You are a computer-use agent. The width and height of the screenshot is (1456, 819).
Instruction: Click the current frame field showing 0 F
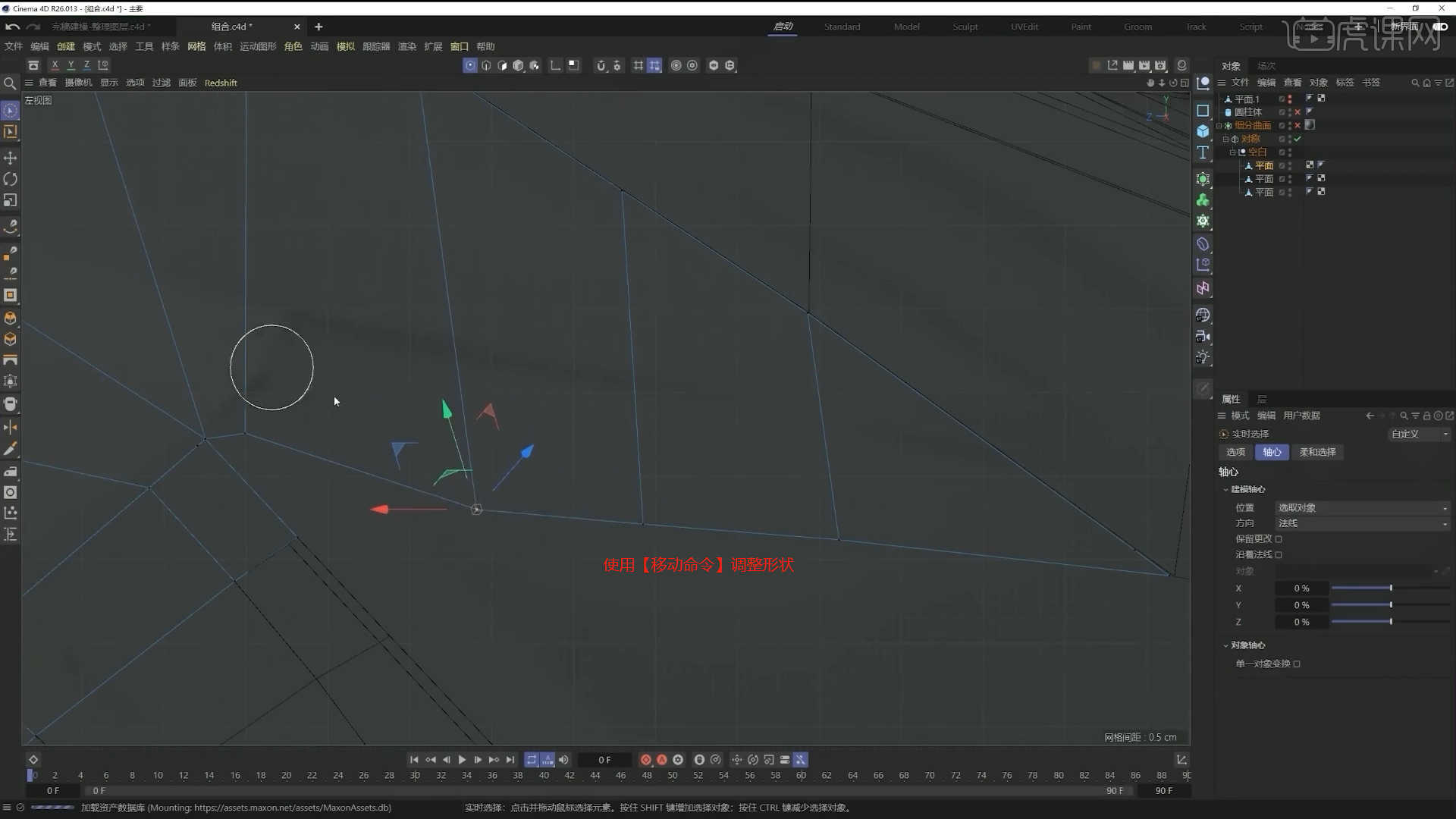point(604,760)
